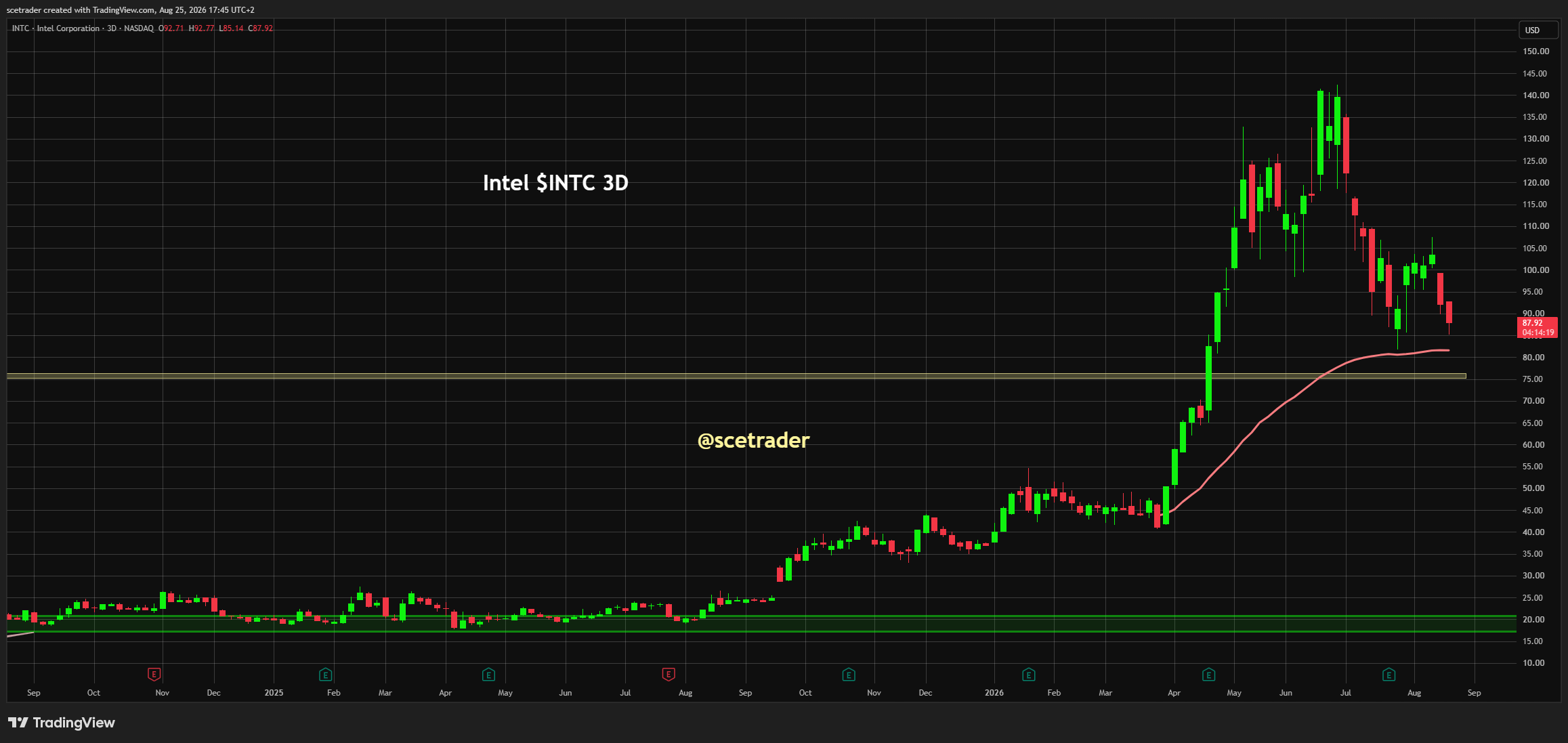The width and height of the screenshot is (1568, 743).
Task: Open the USD currency selector
Action: click(x=1538, y=30)
